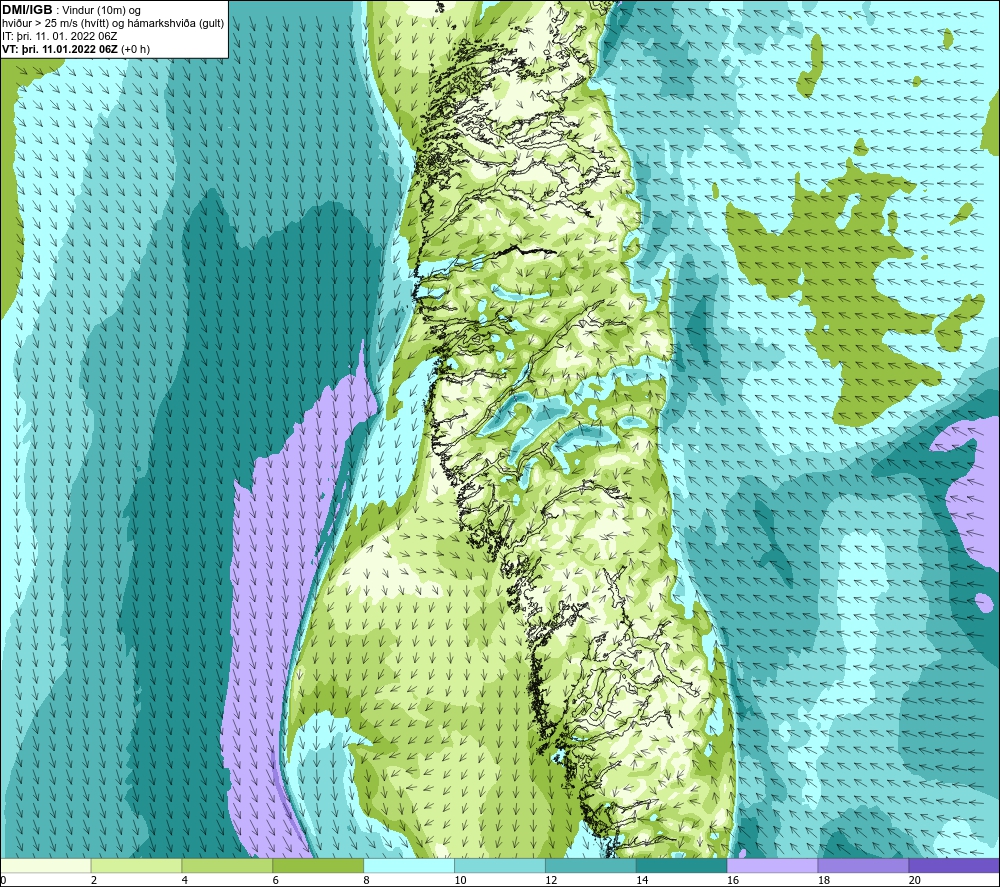Click the DMI/IGB title text
The width and height of the screenshot is (1000, 887).
point(27,10)
